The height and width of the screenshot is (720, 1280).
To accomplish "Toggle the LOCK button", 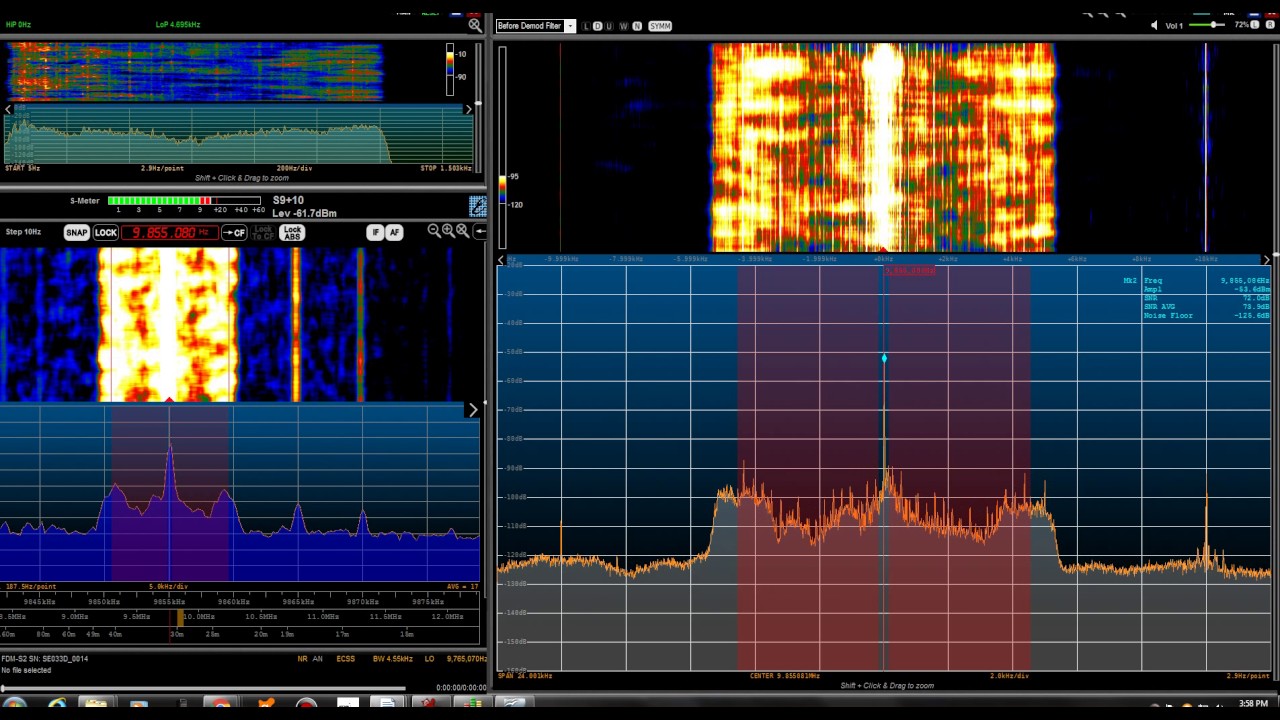I will (106, 232).
